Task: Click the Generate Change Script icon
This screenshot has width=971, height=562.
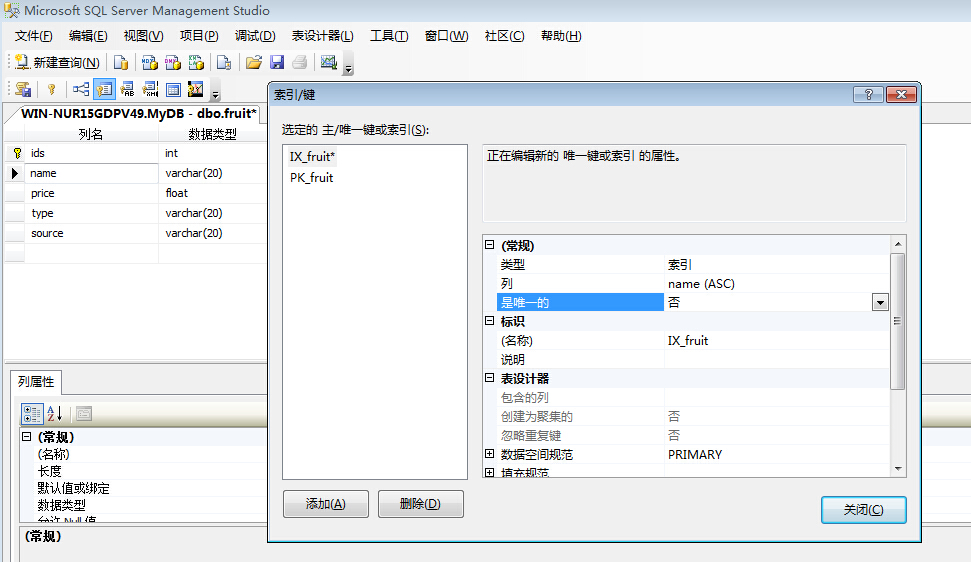Action: (24, 90)
